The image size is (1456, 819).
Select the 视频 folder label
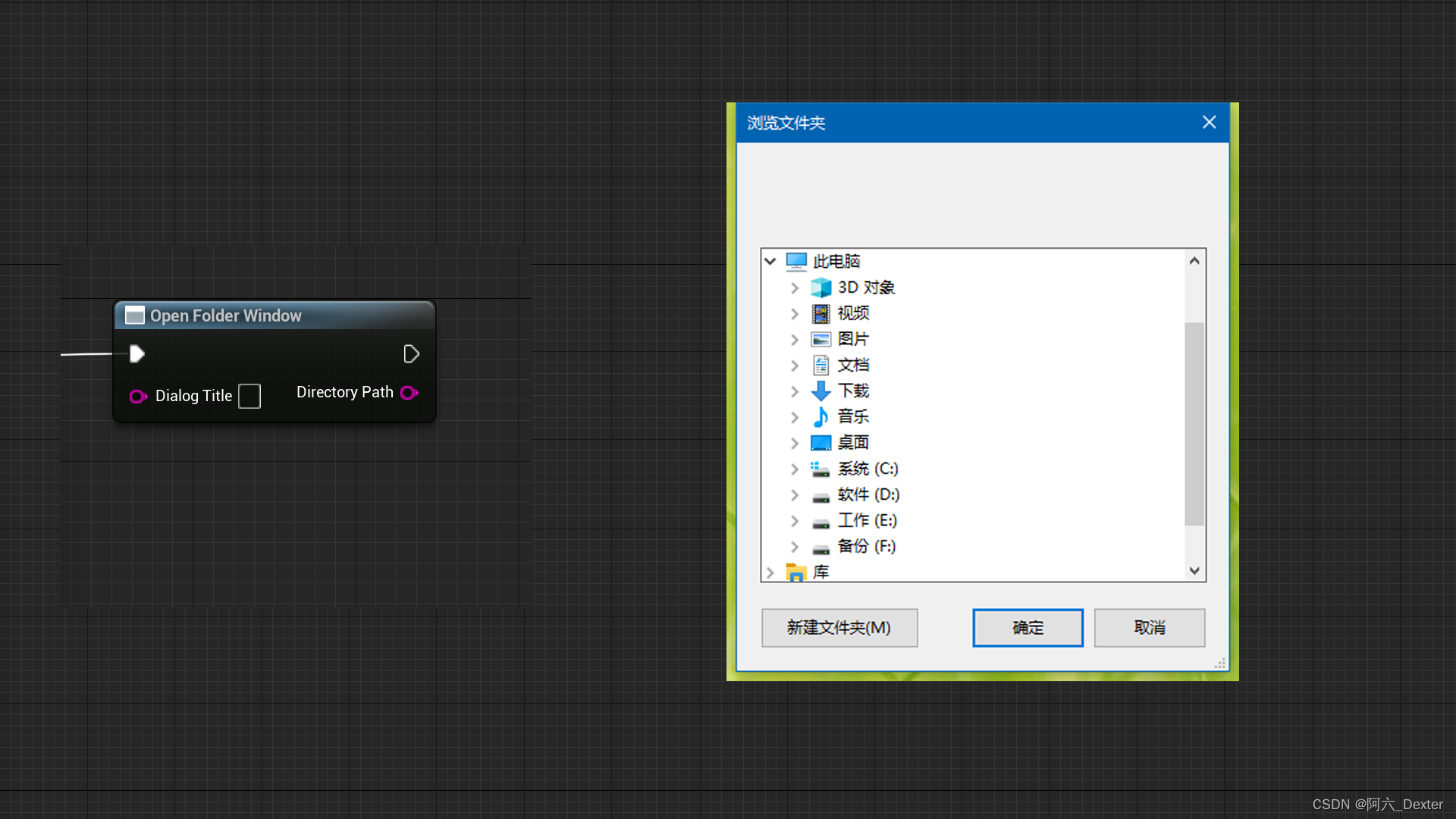point(853,313)
